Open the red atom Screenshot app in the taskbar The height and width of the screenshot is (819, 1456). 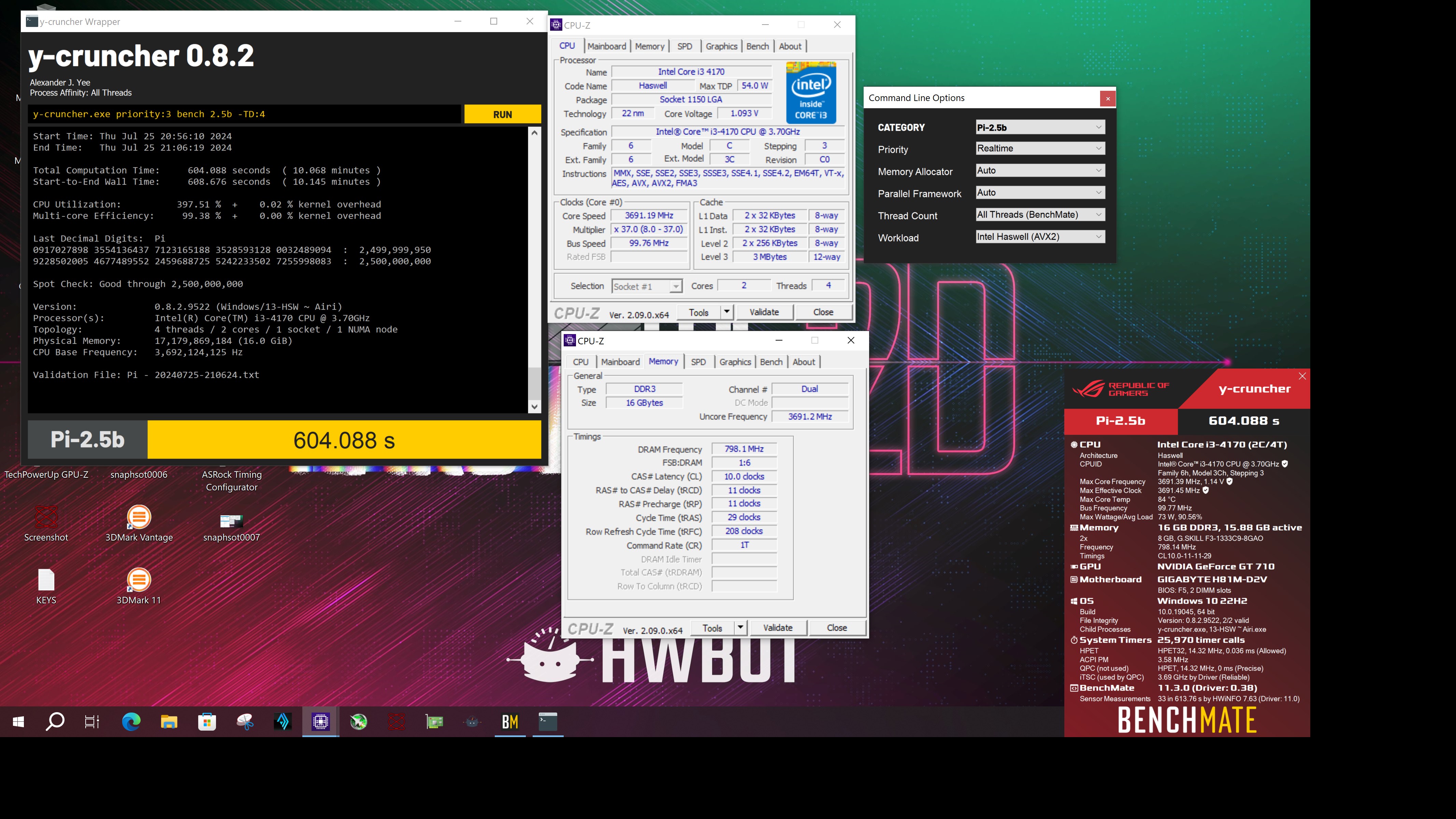(x=396, y=722)
